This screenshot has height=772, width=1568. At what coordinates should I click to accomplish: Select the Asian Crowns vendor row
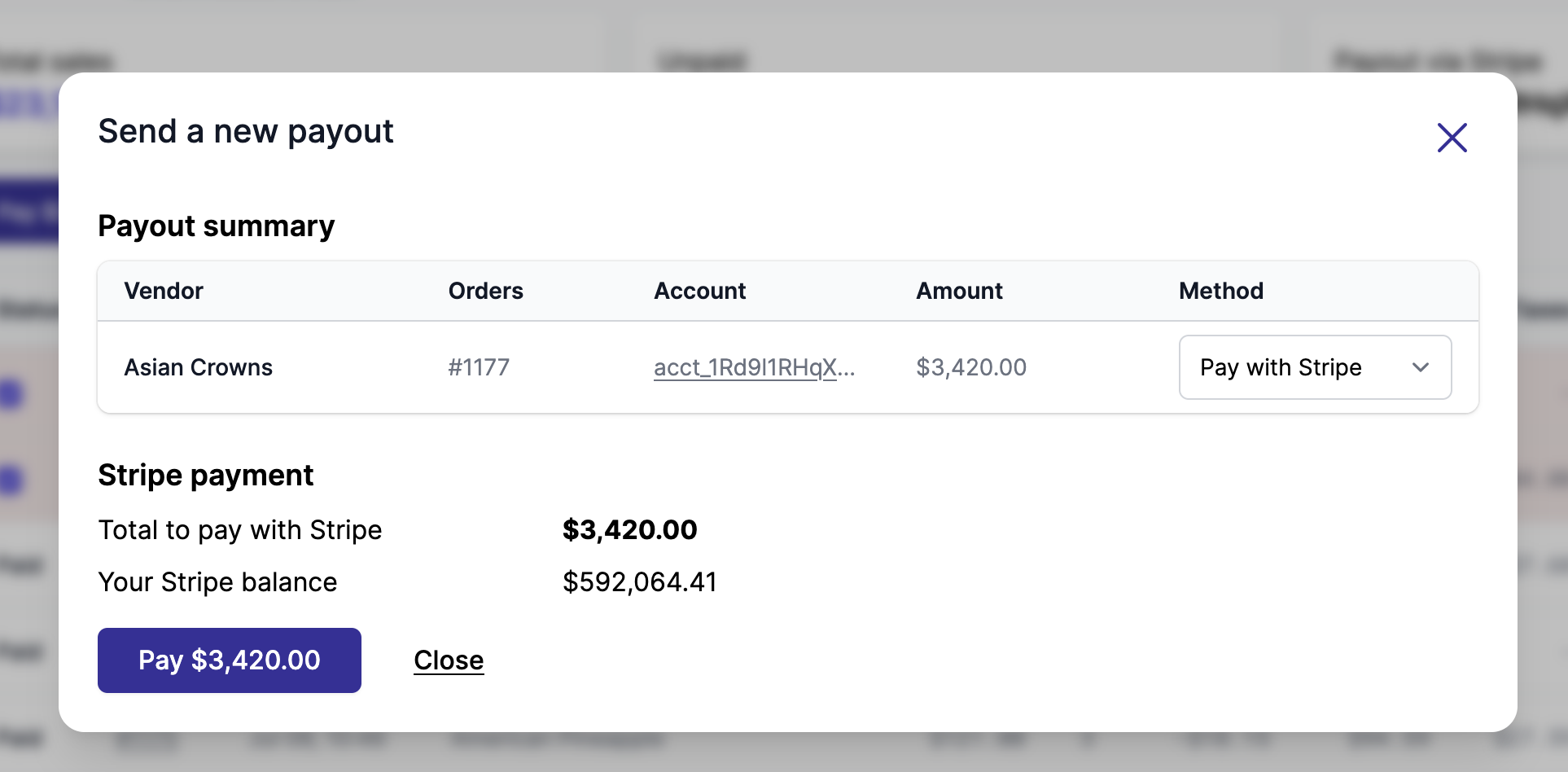point(198,367)
